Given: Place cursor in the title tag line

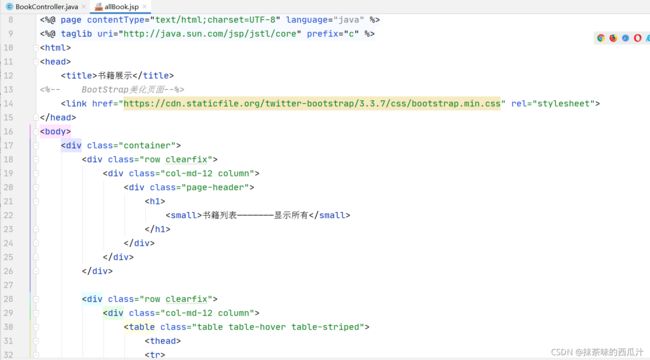Looking at the screenshot, I should (117, 76).
